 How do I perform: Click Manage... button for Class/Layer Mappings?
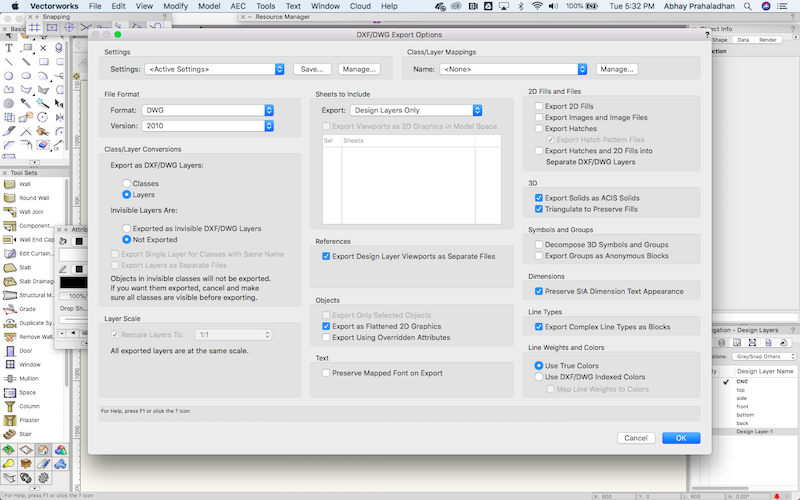tap(617, 69)
